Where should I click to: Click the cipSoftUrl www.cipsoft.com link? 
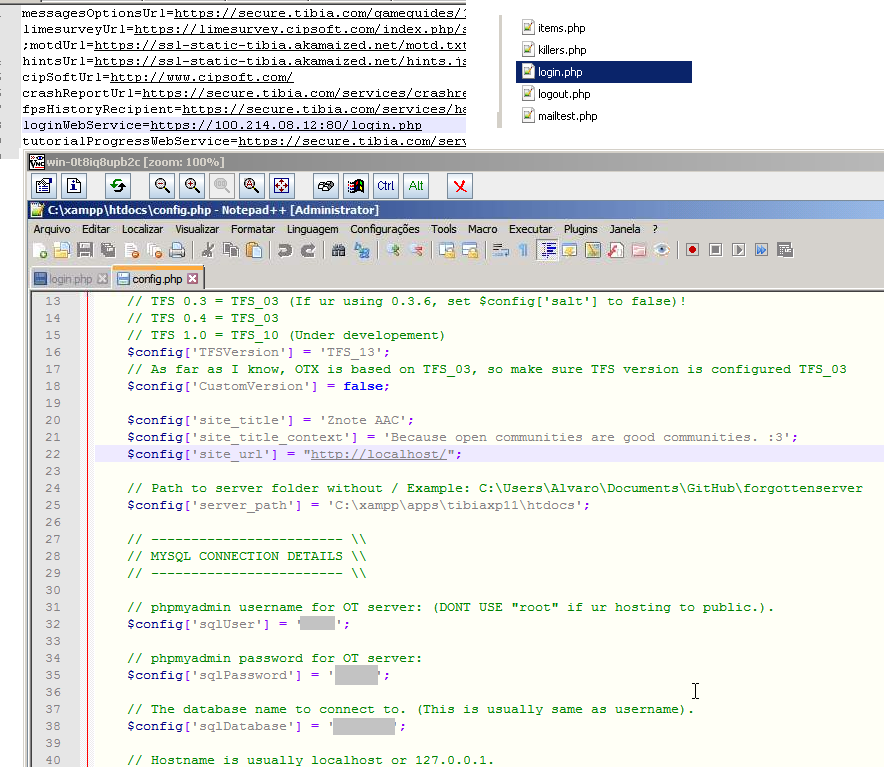tap(202, 77)
